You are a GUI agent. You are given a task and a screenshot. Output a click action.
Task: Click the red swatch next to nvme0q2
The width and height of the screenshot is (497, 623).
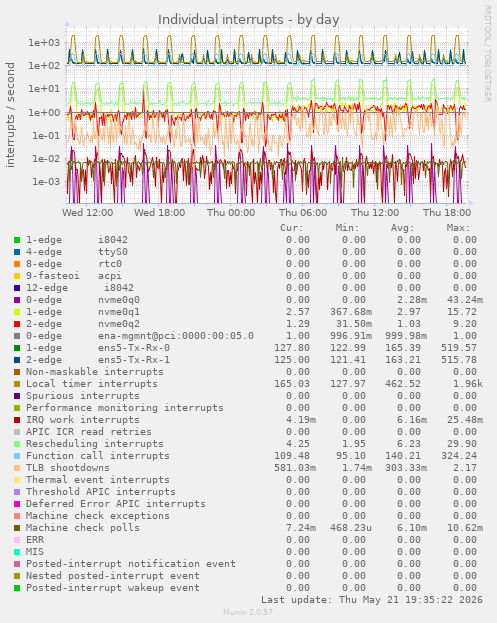[17, 324]
